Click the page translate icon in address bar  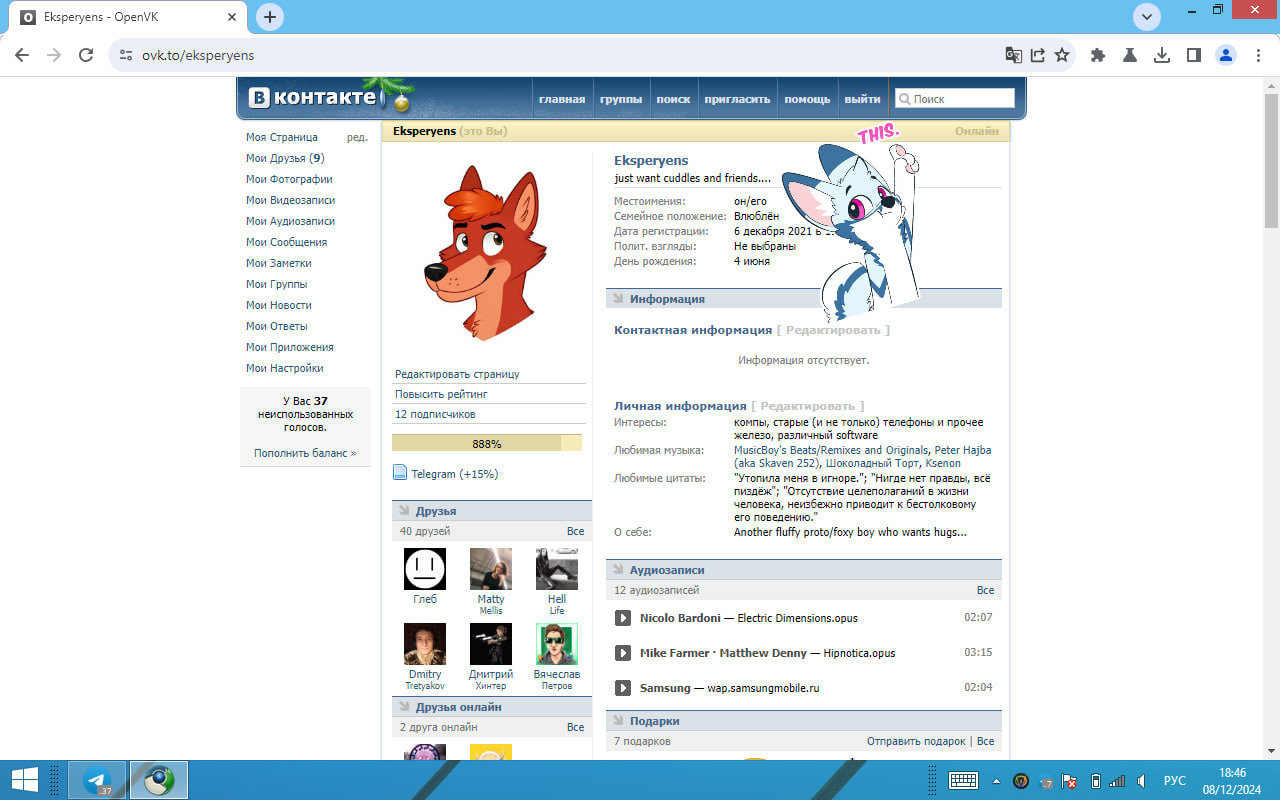click(1014, 55)
